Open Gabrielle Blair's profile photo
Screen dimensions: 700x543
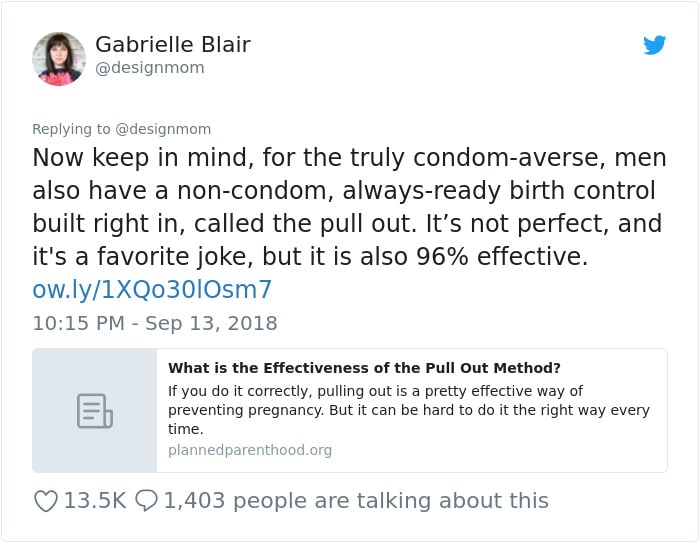pos(59,59)
